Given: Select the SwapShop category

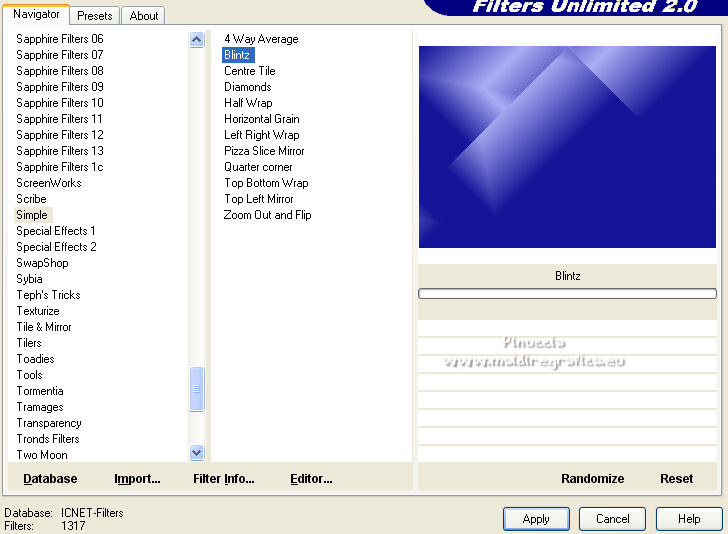Looking at the screenshot, I should tap(42, 263).
